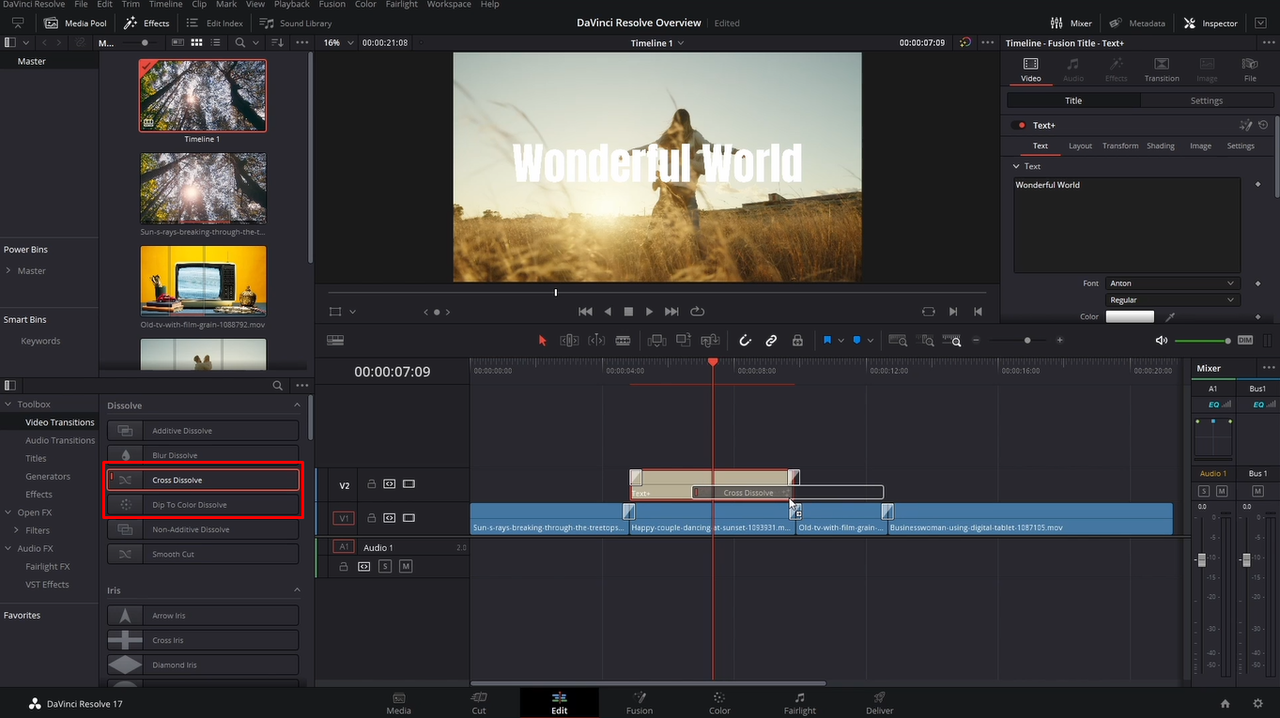
Task: Collapse the Iris transitions category
Action: tap(297, 590)
